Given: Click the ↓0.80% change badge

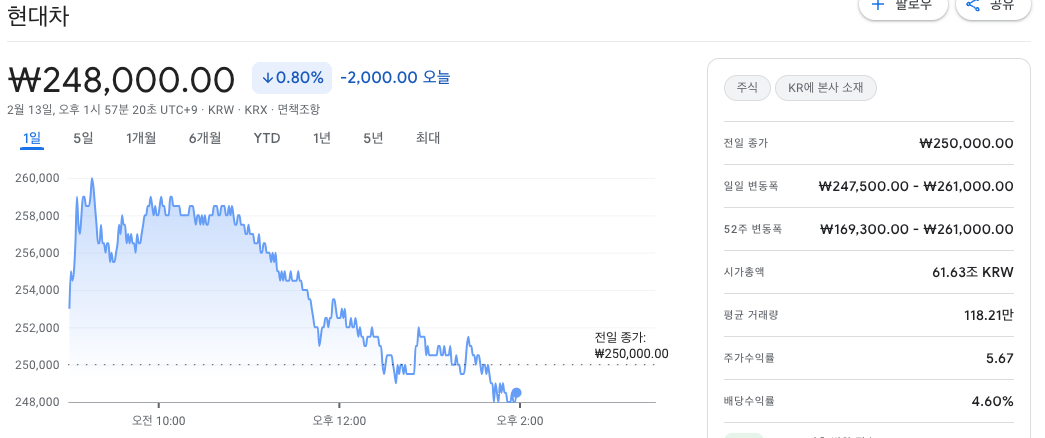Looking at the screenshot, I should click(x=292, y=78).
